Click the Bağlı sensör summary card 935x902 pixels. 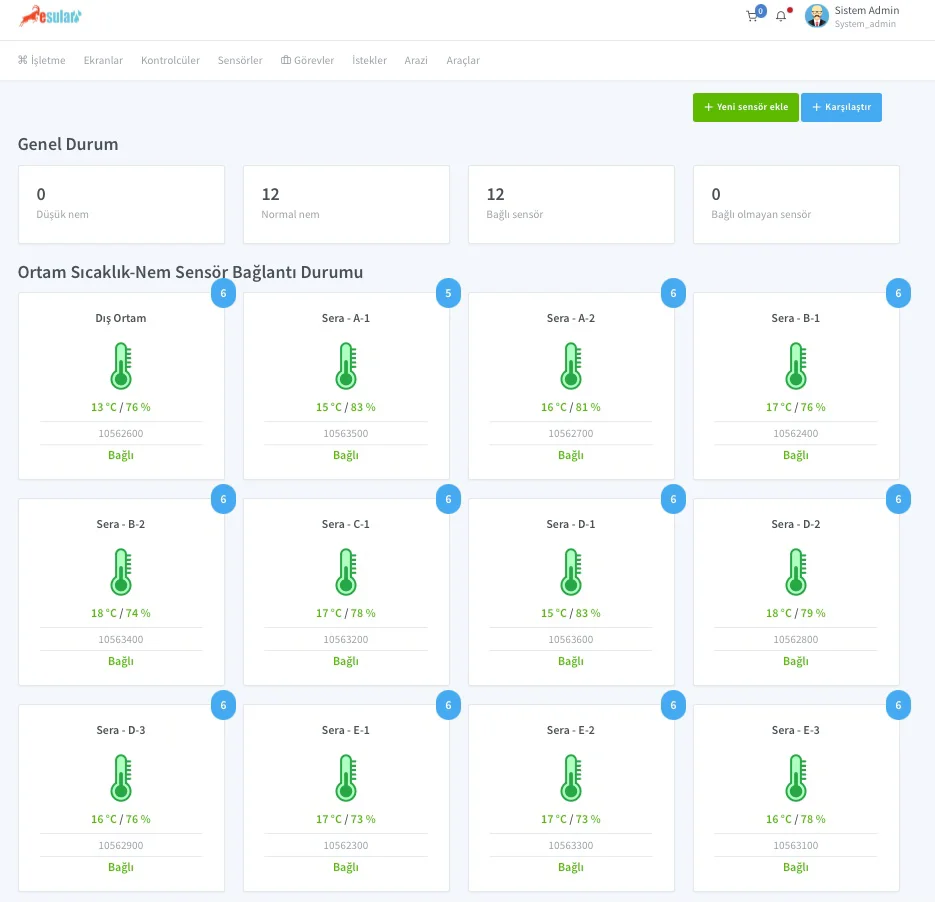click(571, 204)
